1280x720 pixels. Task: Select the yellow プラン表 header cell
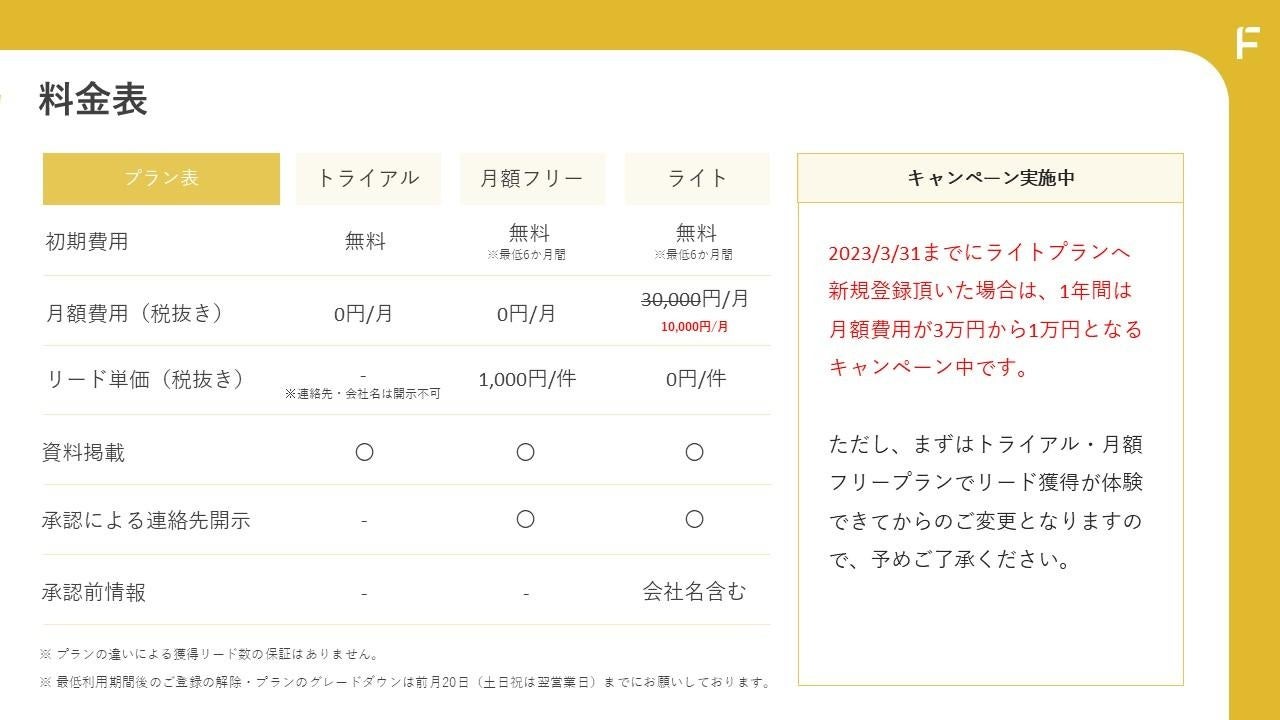click(x=161, y=179)
